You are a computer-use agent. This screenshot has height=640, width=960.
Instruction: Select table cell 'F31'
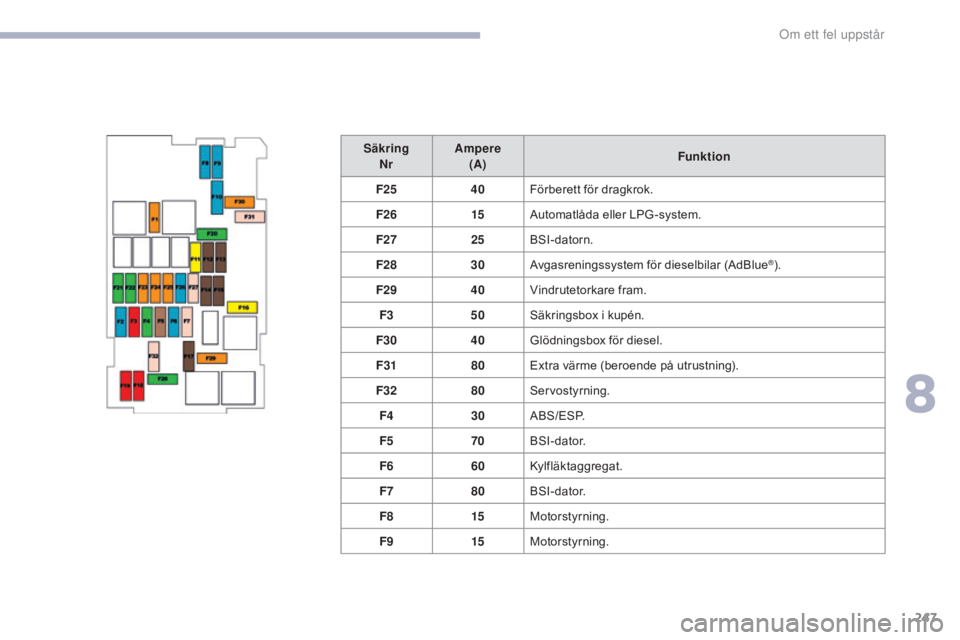coord(386,366)
